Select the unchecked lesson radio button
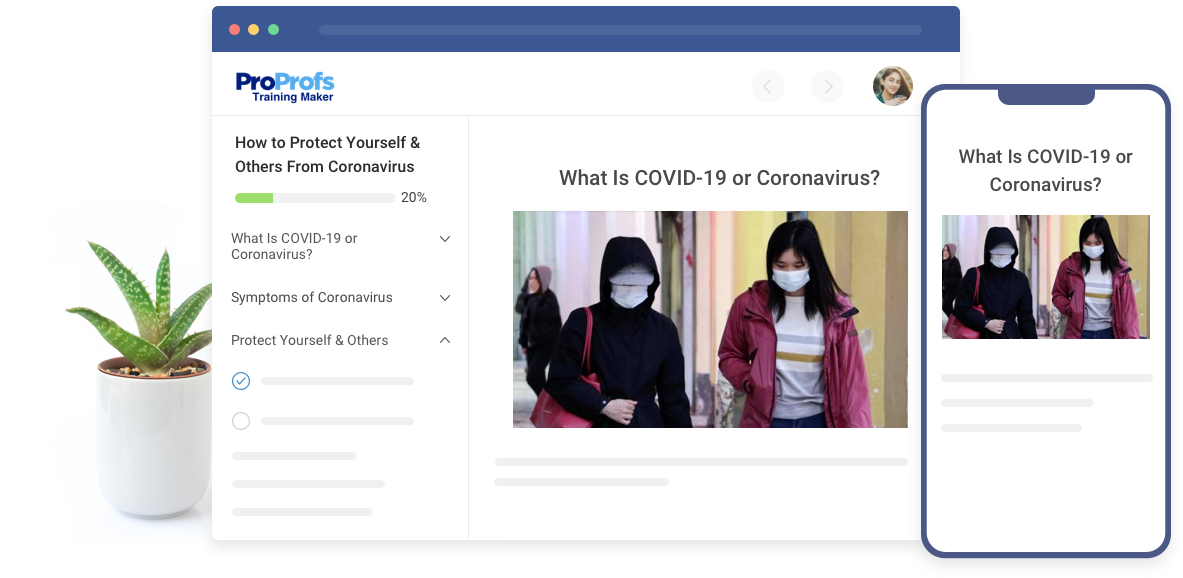 pyautogui.click(x=241, y=421)
